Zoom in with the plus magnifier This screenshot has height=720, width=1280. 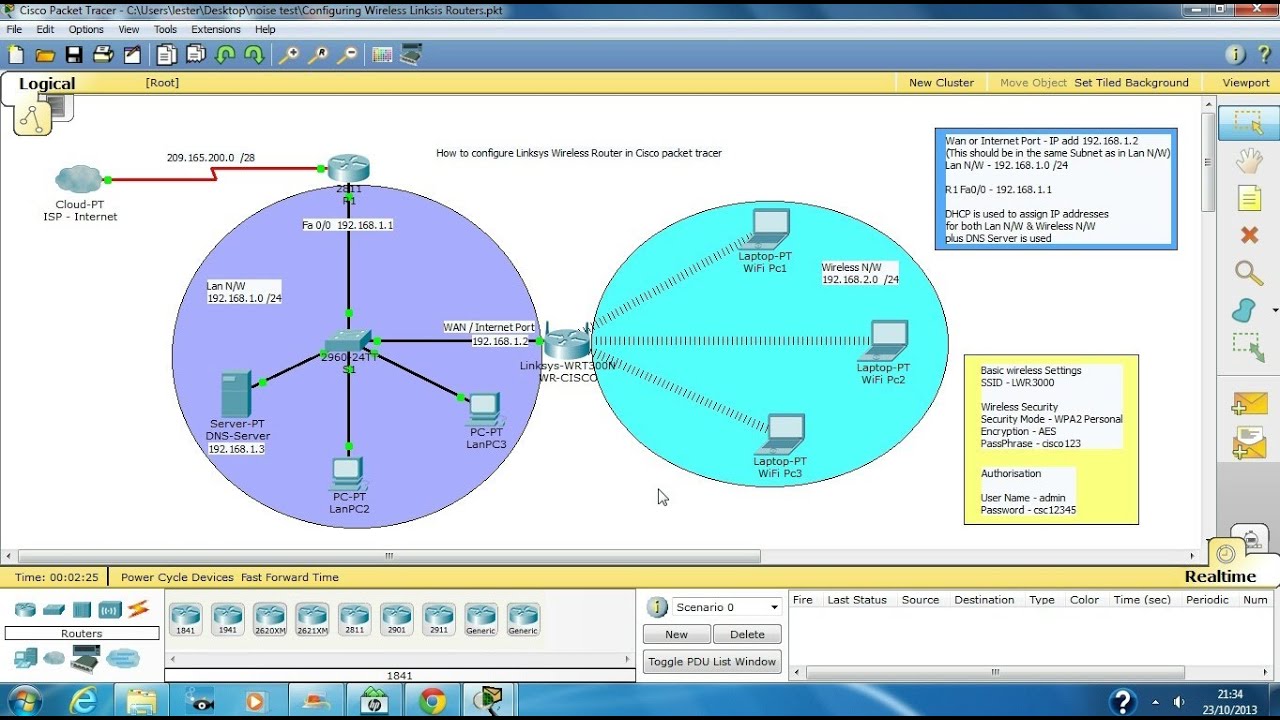pos(289,55)
